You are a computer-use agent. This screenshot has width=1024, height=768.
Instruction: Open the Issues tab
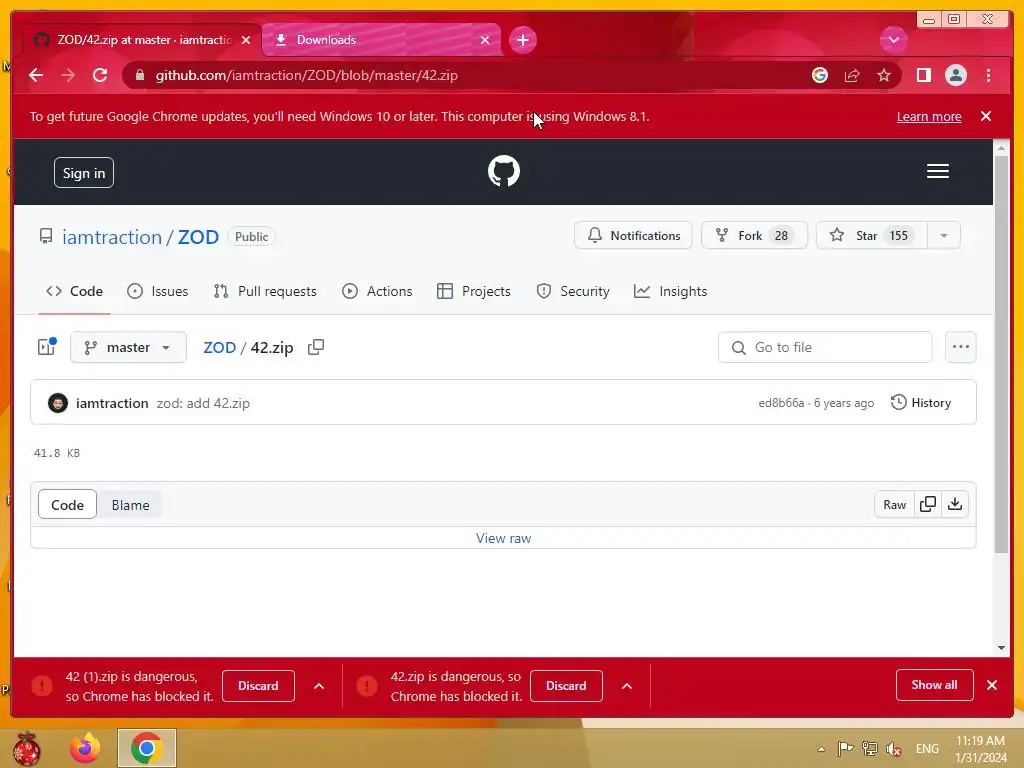(x=157, y=291)
